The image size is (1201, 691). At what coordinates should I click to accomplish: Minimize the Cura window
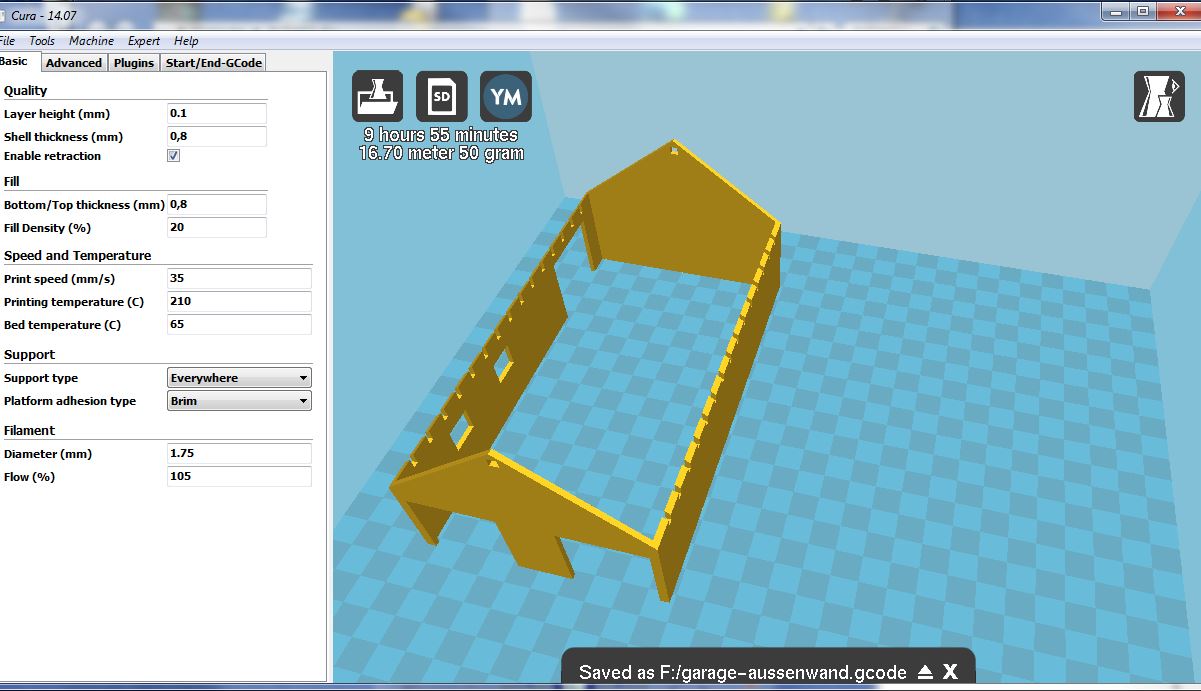[x=1116, y=11]
